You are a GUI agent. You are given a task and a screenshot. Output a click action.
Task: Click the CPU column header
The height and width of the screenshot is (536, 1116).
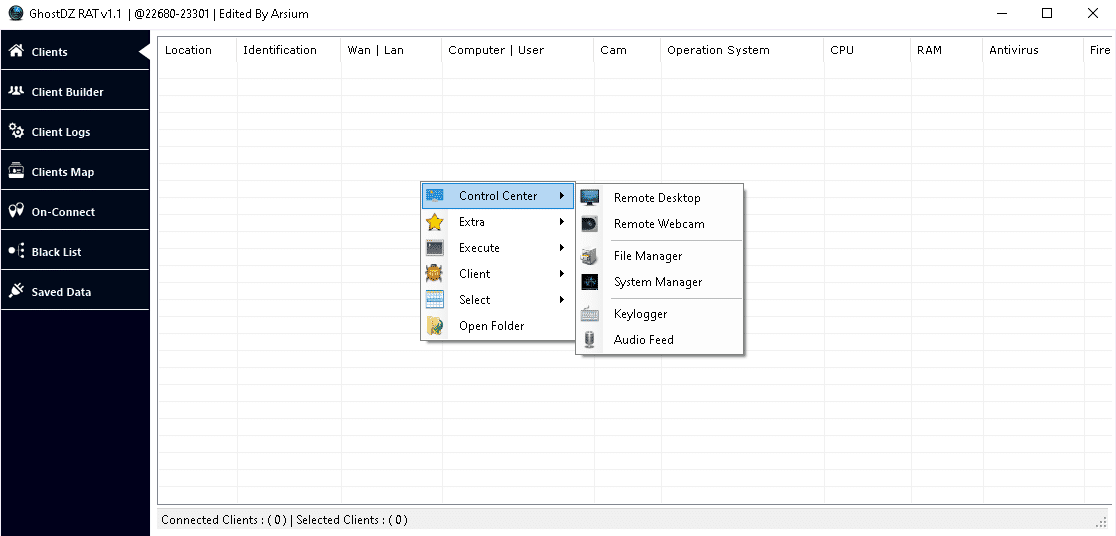click(x=867, y=50)
